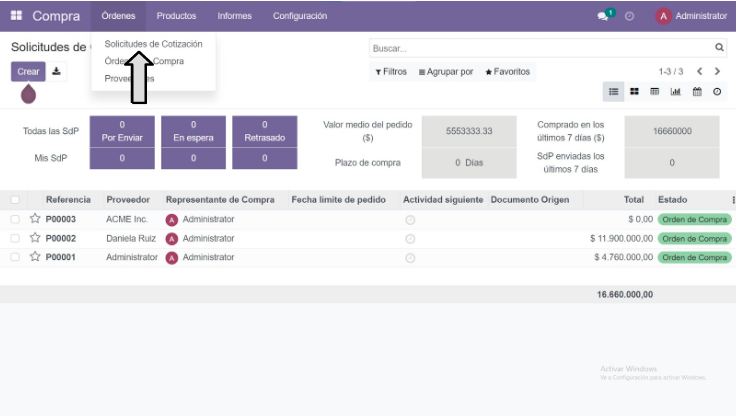Switch to calendar view icon
Screen dimensions: 739x418
pyautogui.click(x=697, y=92)
